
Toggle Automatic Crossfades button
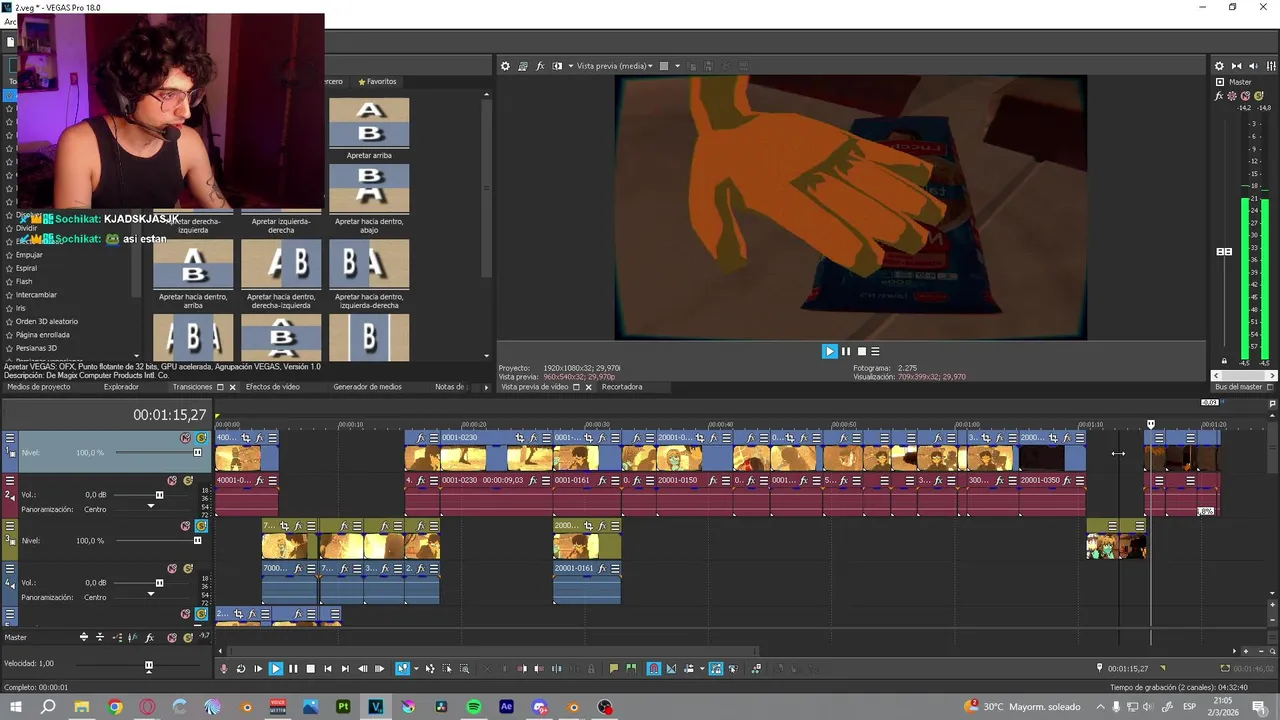tap(671, 669)
